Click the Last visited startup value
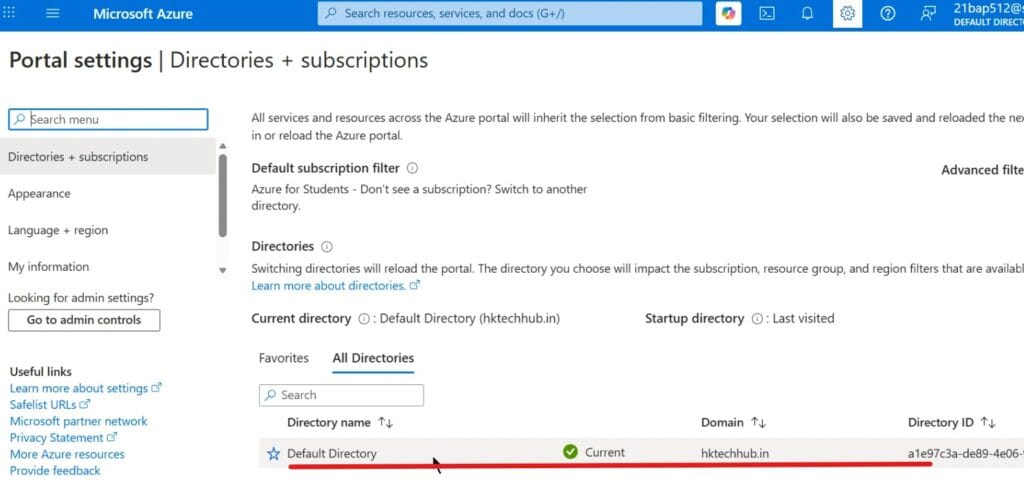1024x494 pixels. 803,319
